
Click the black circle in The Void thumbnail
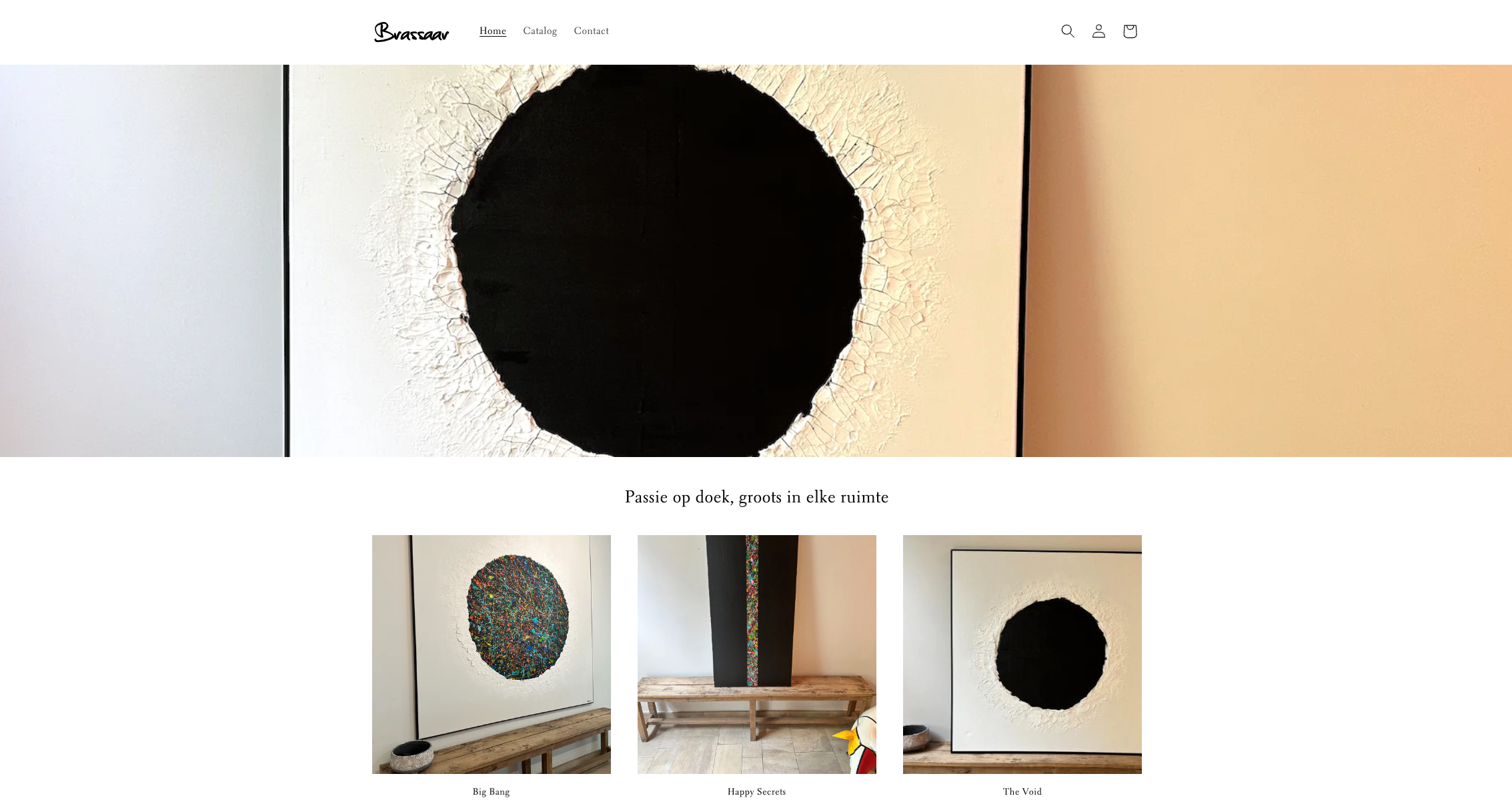pyautogui.click(x=1051, y=654)
